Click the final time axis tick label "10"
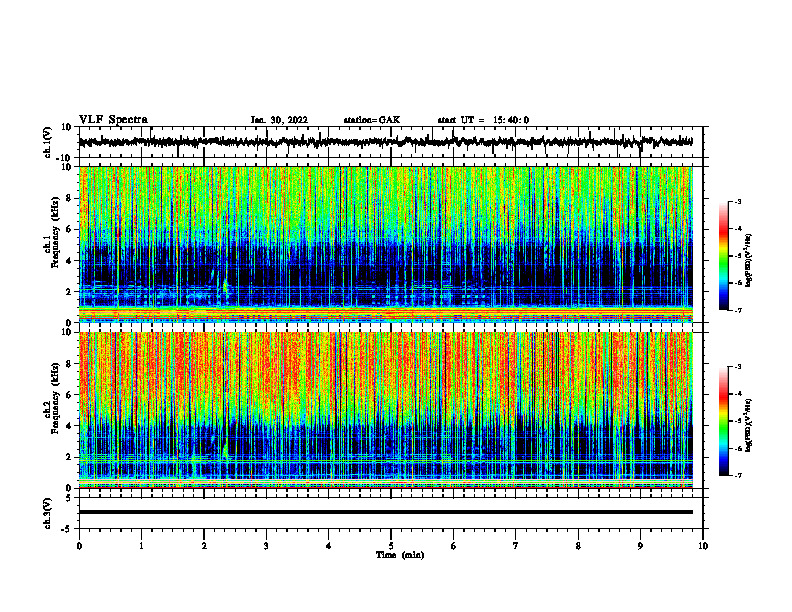Screen dimensions: 792x612 coord(703,546)
